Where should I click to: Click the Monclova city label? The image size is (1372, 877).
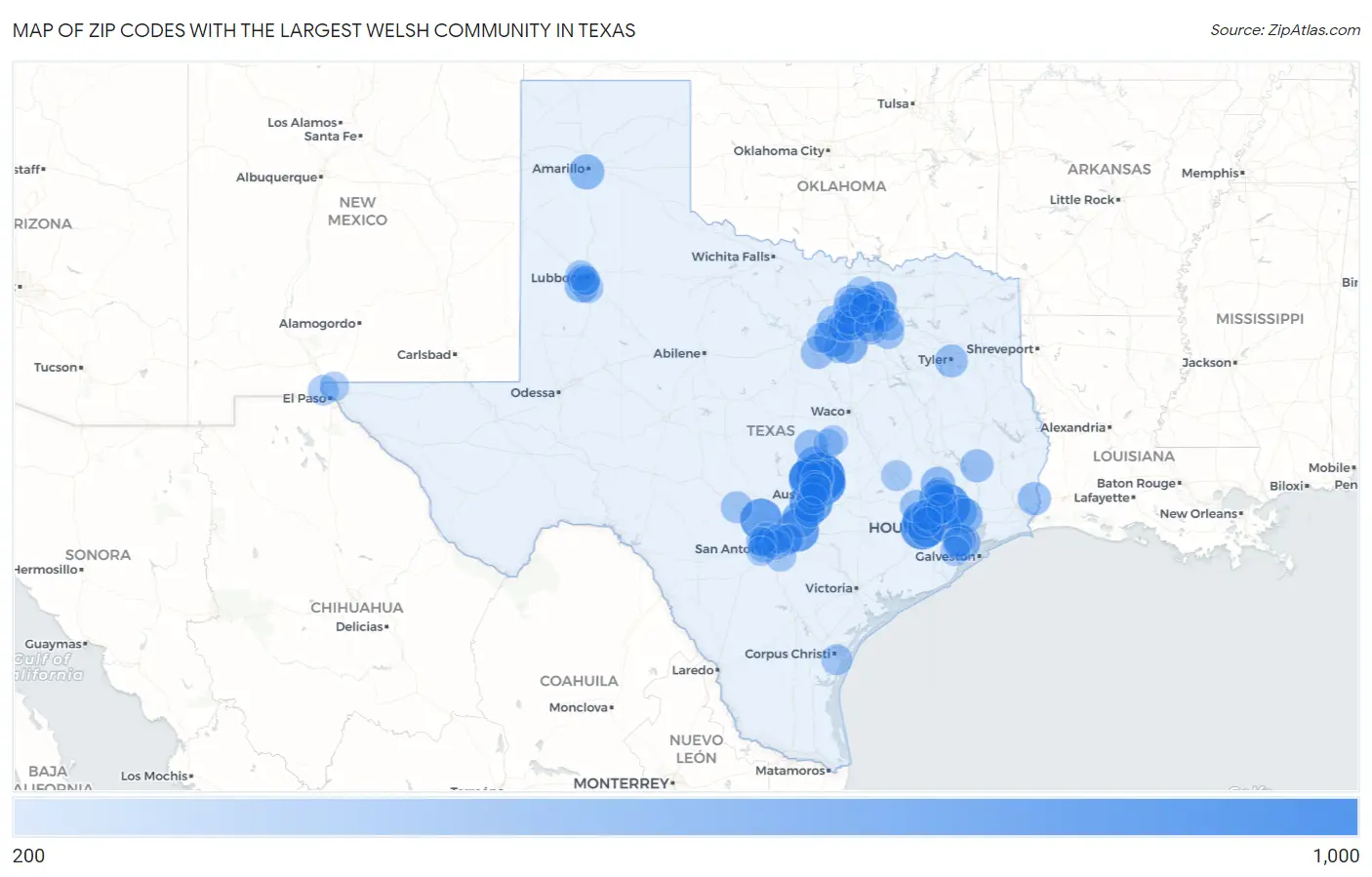(x=580, y=708)
